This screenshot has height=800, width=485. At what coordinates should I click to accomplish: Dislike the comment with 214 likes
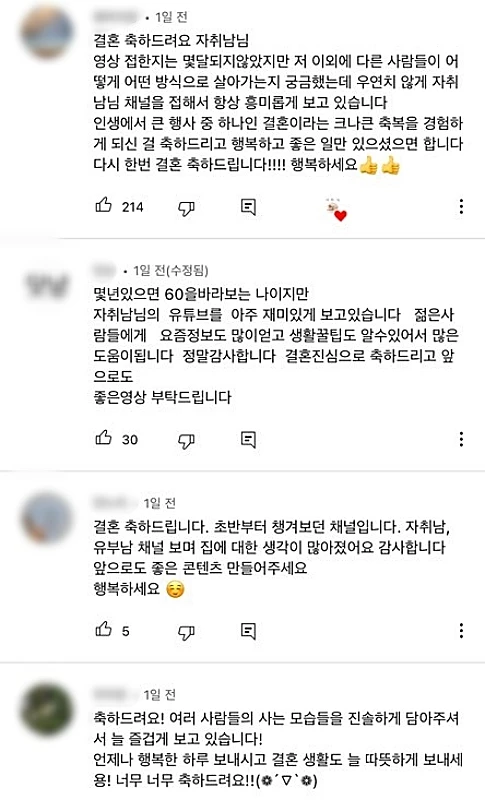pos(186,208)
